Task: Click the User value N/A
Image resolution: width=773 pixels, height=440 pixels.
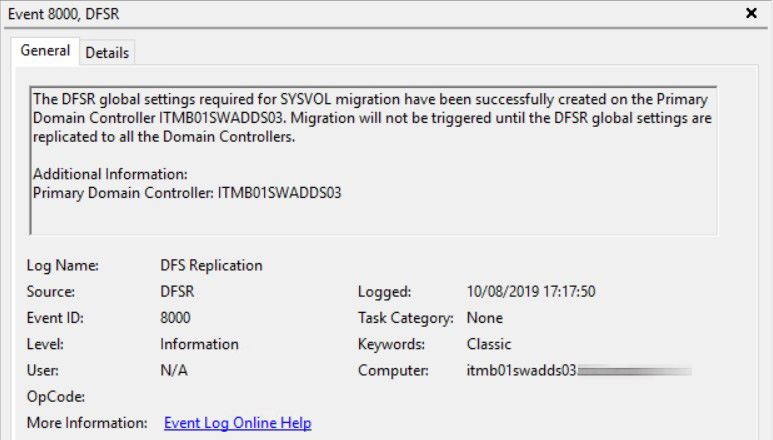Action: (x=174, y=370)
